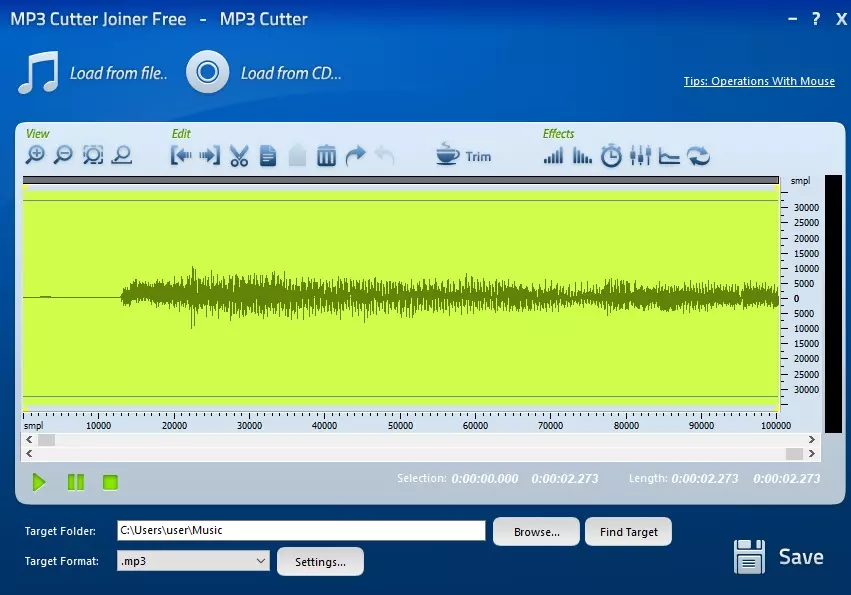Click the Load from file music note icon
851x595 pixels.
tap(38, 72)
